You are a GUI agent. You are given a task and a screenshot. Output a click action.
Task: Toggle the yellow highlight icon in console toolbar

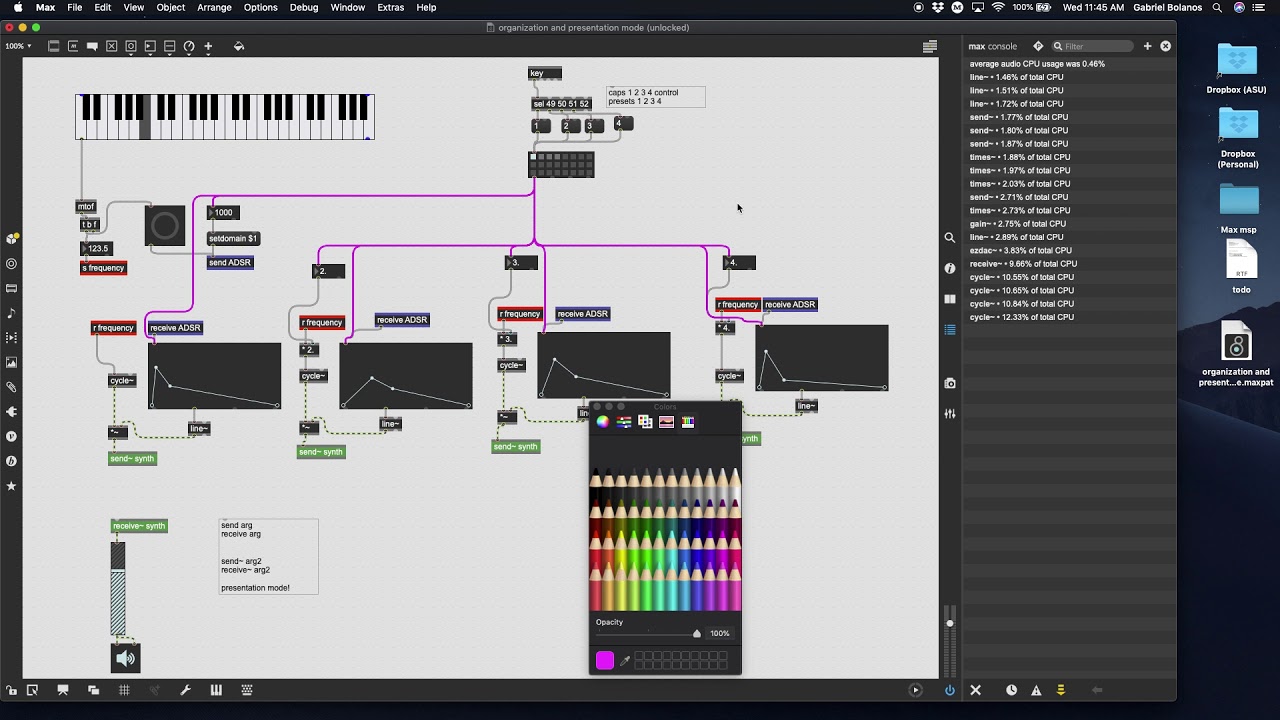pyautogui.click(x=1061, y=690)
